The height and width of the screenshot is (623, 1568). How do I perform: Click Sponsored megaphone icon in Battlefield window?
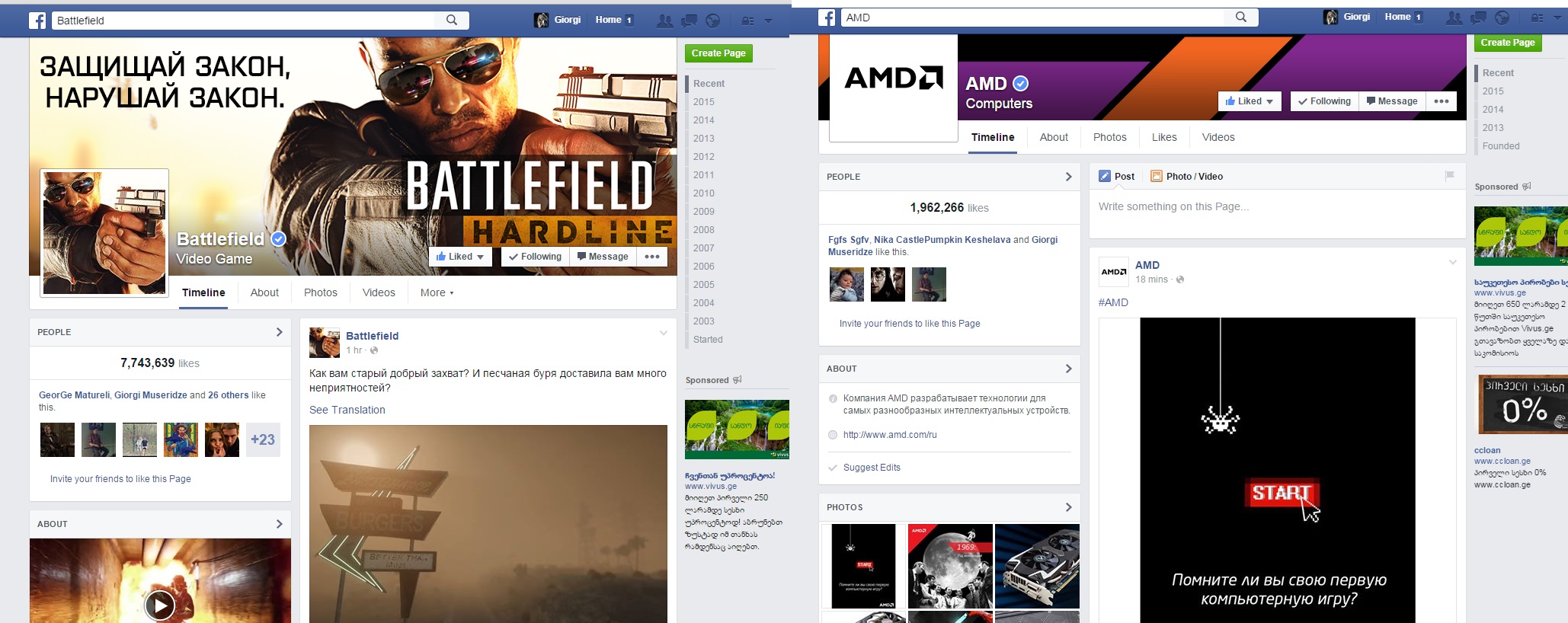(x=737, y=379)
